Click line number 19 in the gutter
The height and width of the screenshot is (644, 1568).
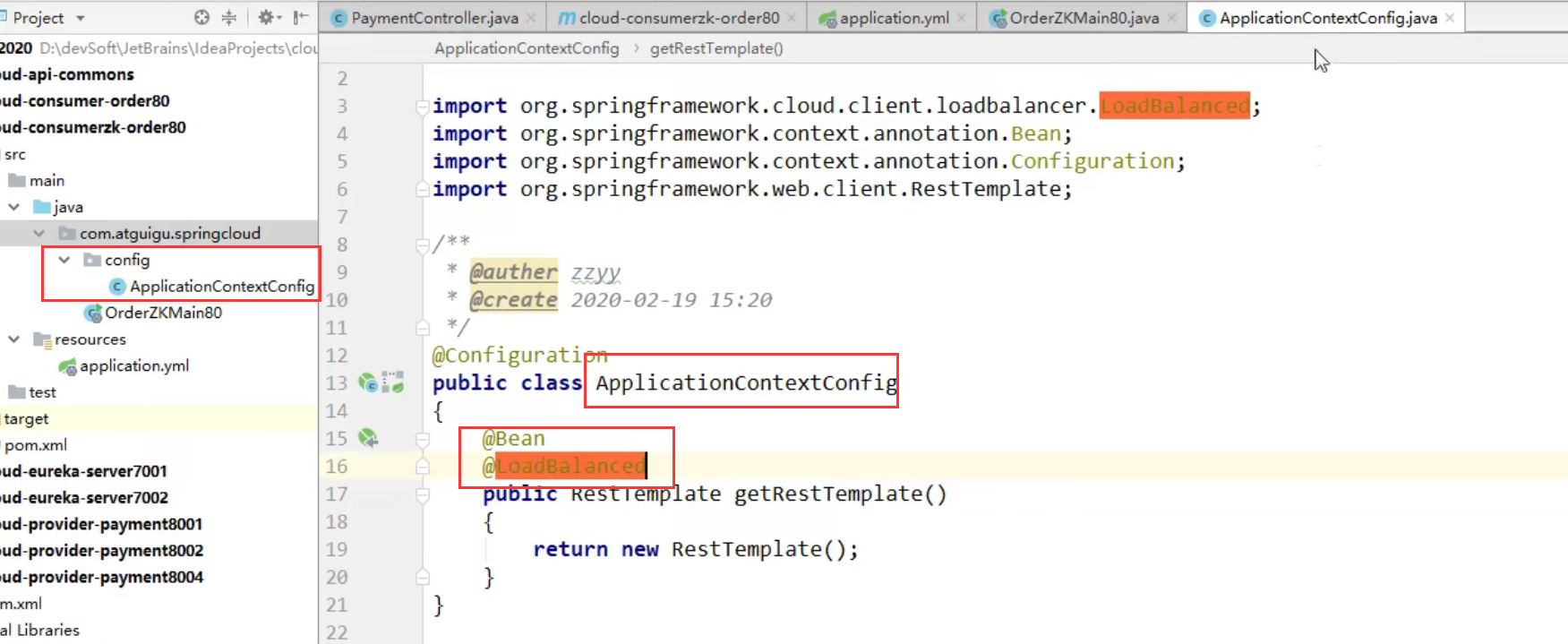[337, 550]
